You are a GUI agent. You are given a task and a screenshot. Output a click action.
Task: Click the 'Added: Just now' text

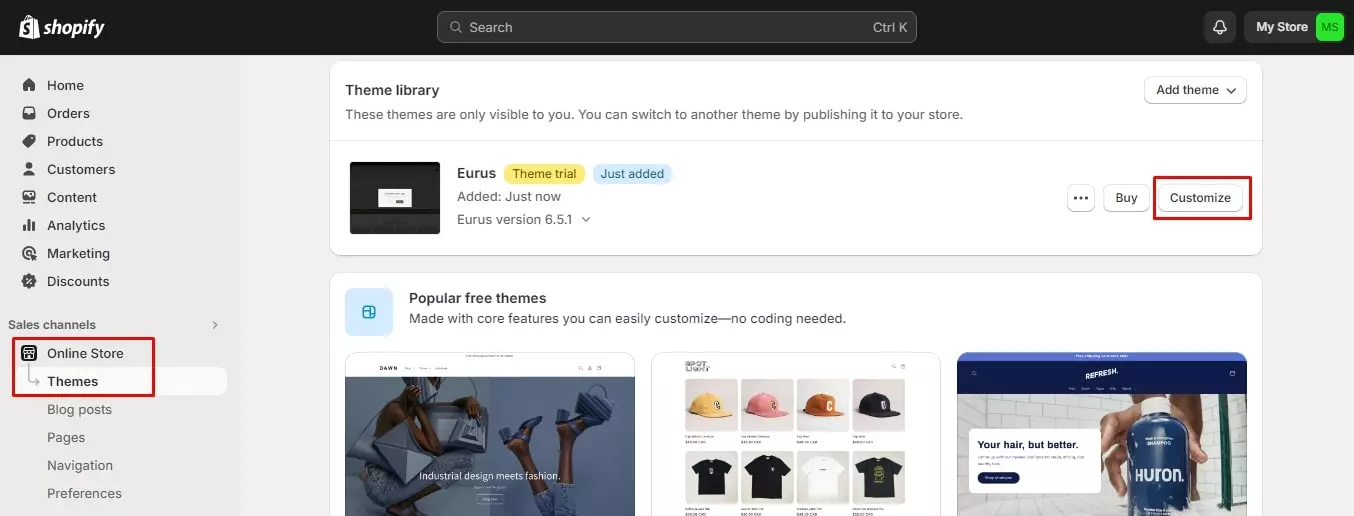[509, 196]
